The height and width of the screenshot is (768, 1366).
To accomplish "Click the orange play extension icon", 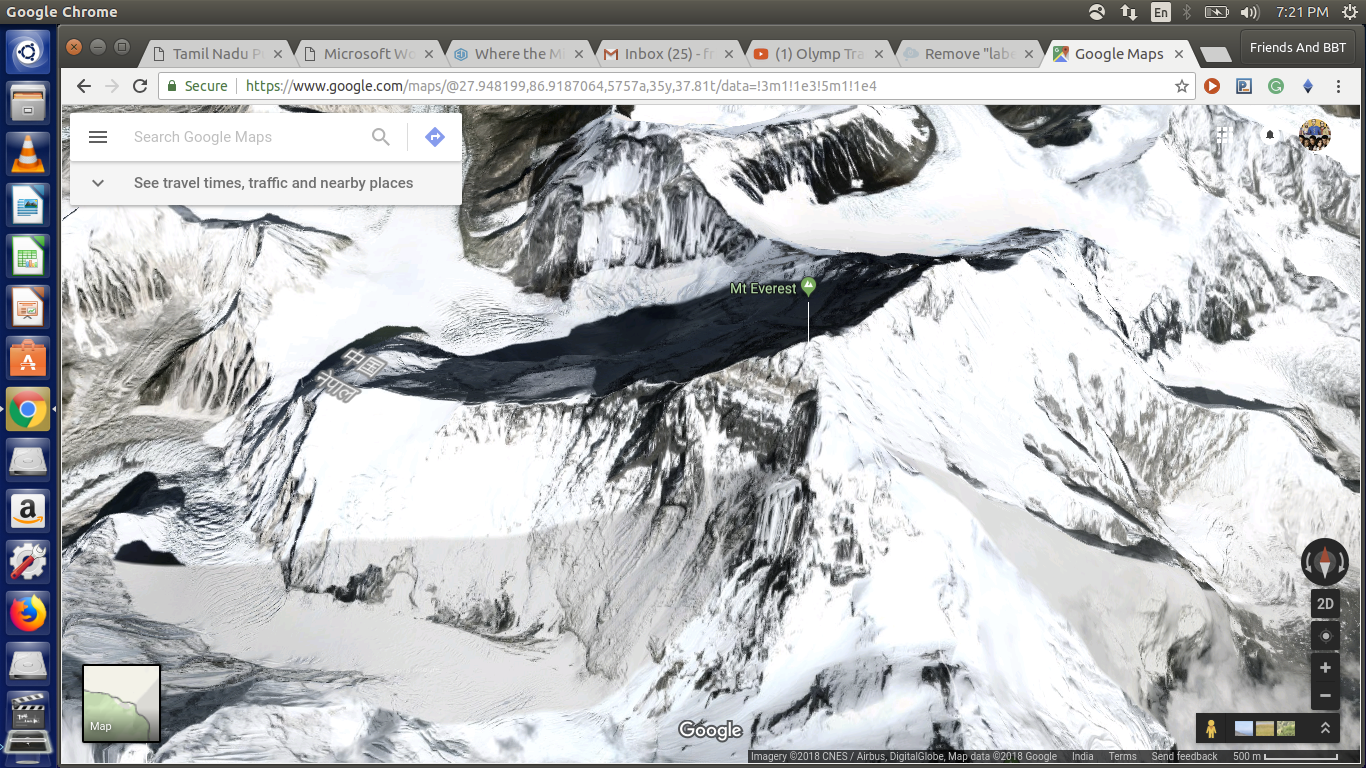I will coord(1212,86).
